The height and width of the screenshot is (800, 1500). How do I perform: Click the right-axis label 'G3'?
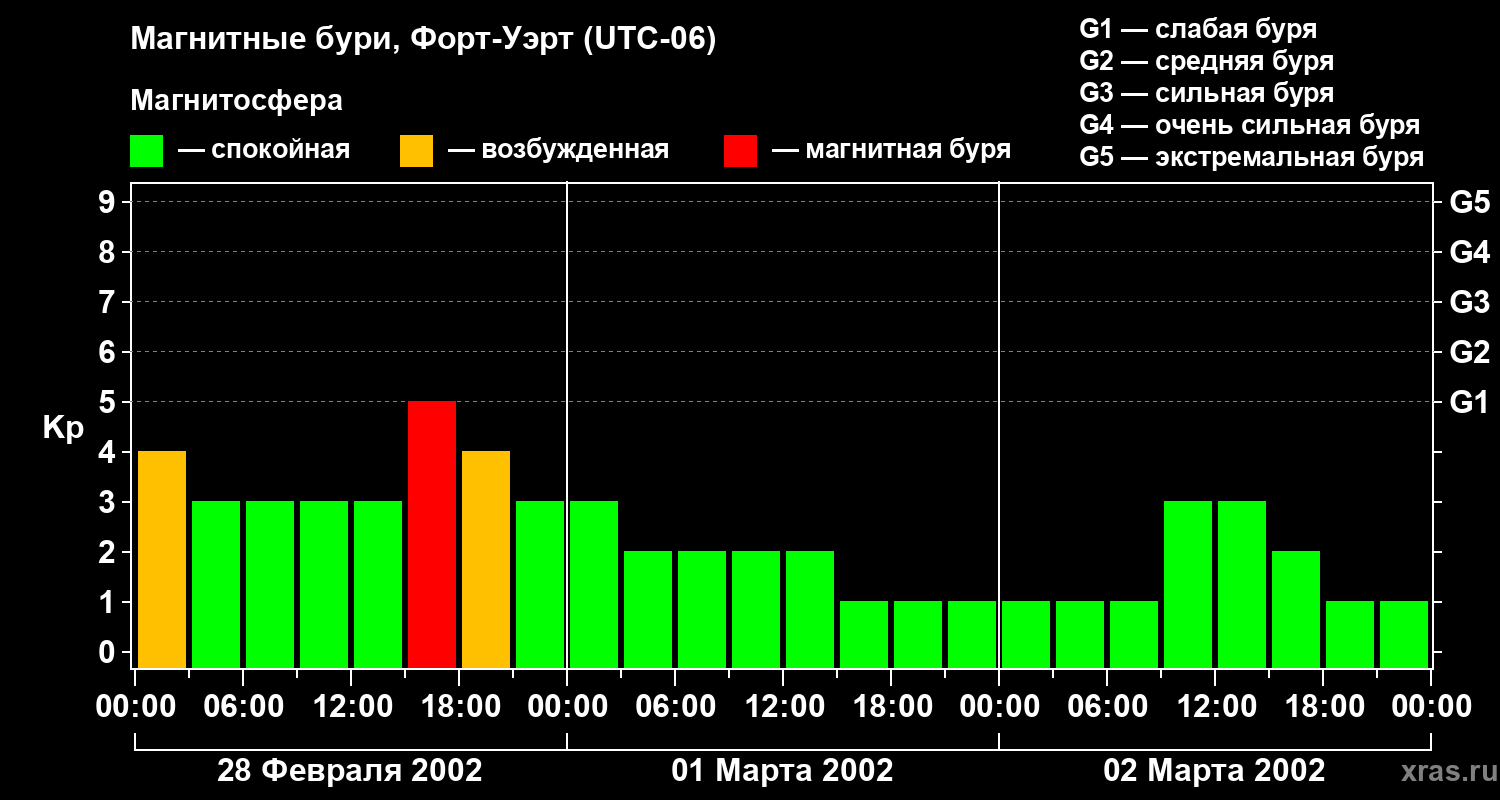coord(1469,302)
